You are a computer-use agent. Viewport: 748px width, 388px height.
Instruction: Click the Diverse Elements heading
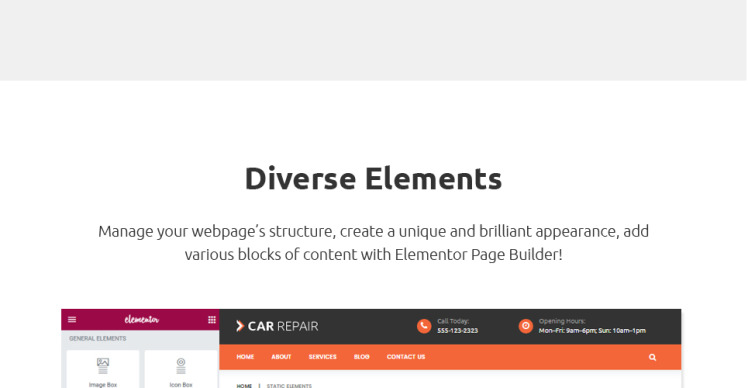click(374, 178)
